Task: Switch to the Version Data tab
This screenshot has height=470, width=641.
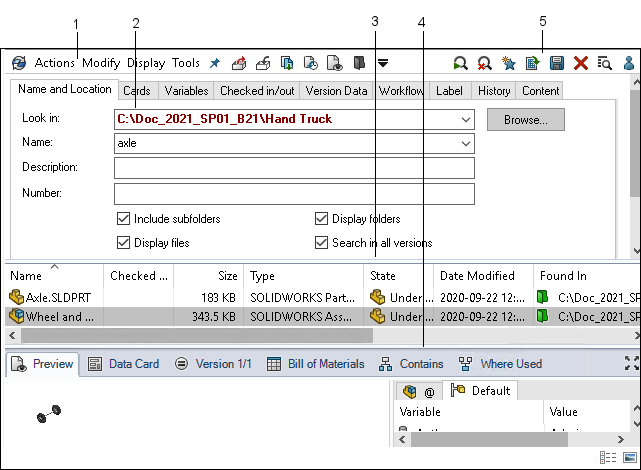Action: pyautogui.click(x=336, y=91)
